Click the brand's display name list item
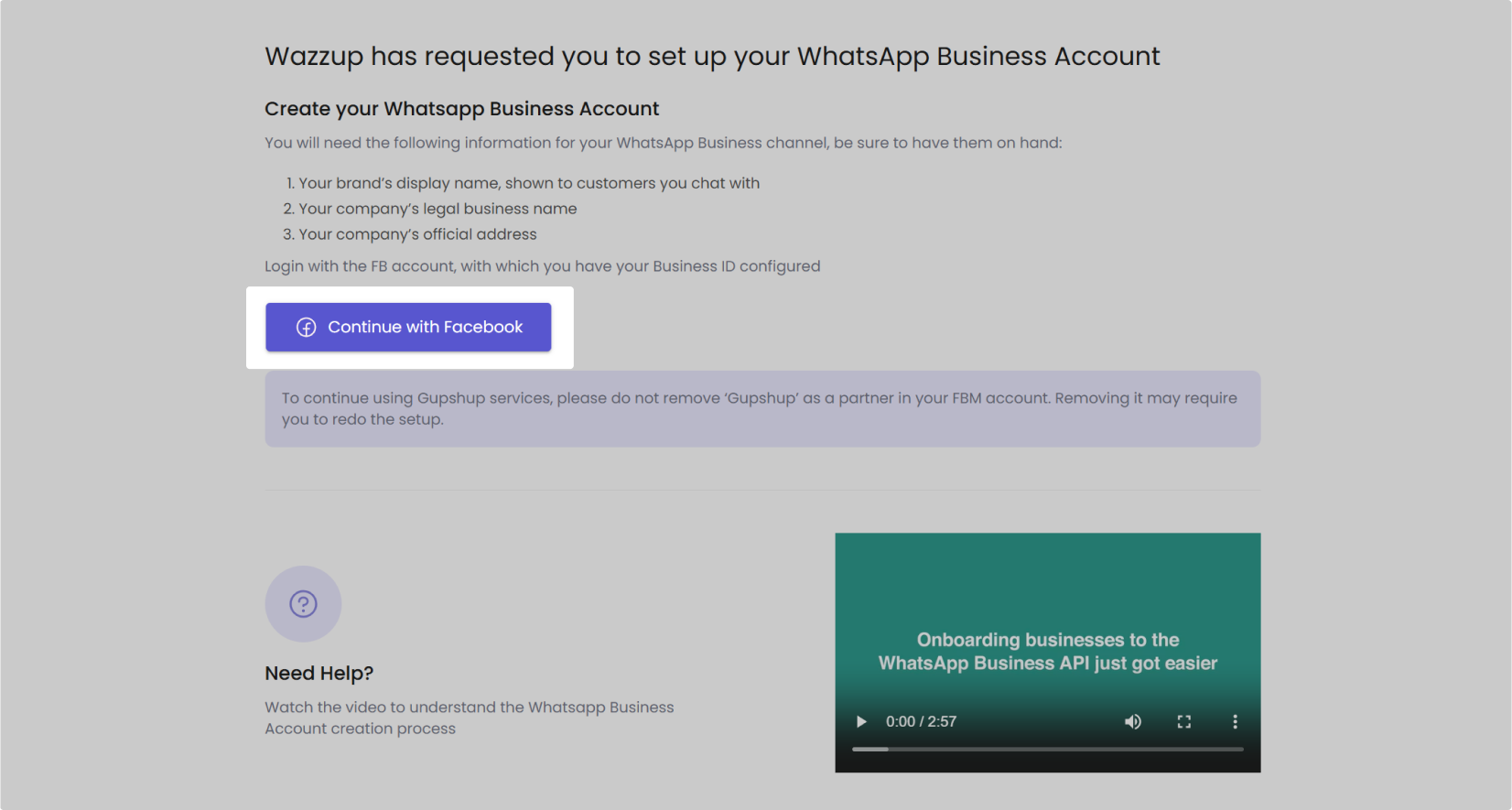Image resolution: width=1512 pixels, height=810 pixels. 528,183
